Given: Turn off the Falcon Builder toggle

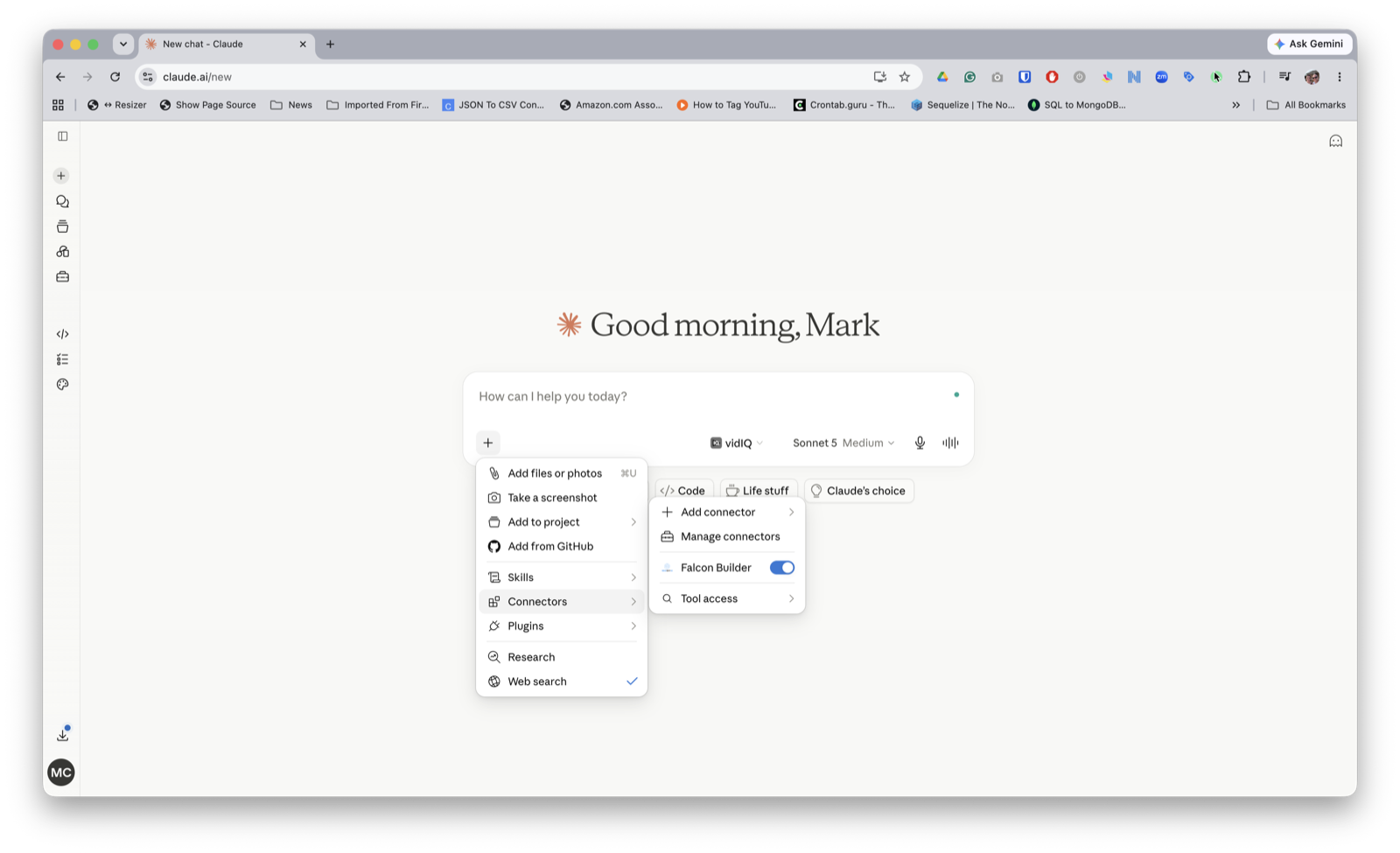Looking at the screenshot, I should (x=781, y=568).
